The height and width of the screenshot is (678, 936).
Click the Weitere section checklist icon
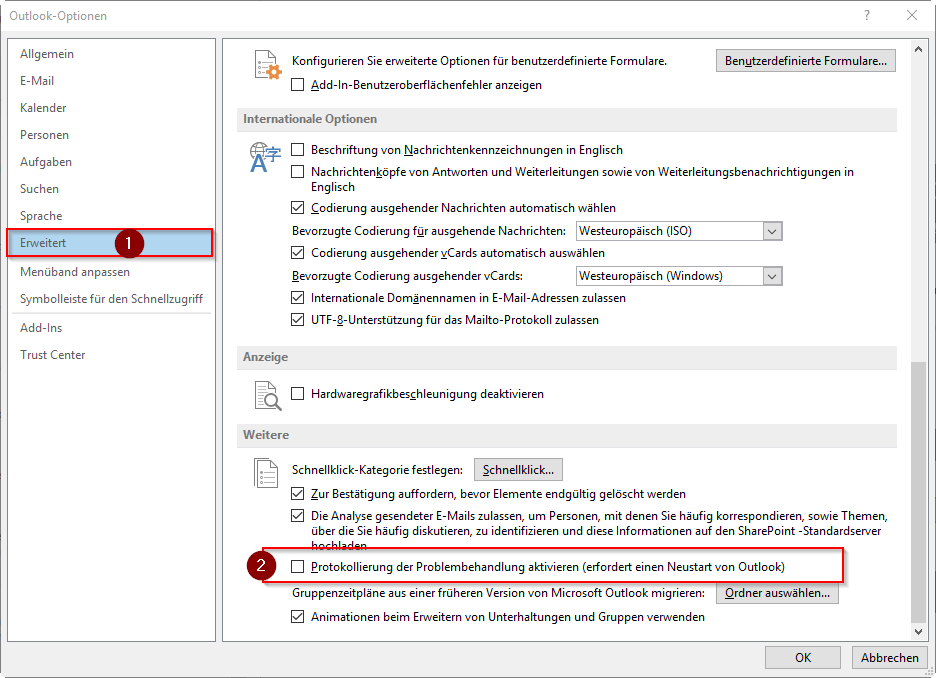click(x=266, y=472)
